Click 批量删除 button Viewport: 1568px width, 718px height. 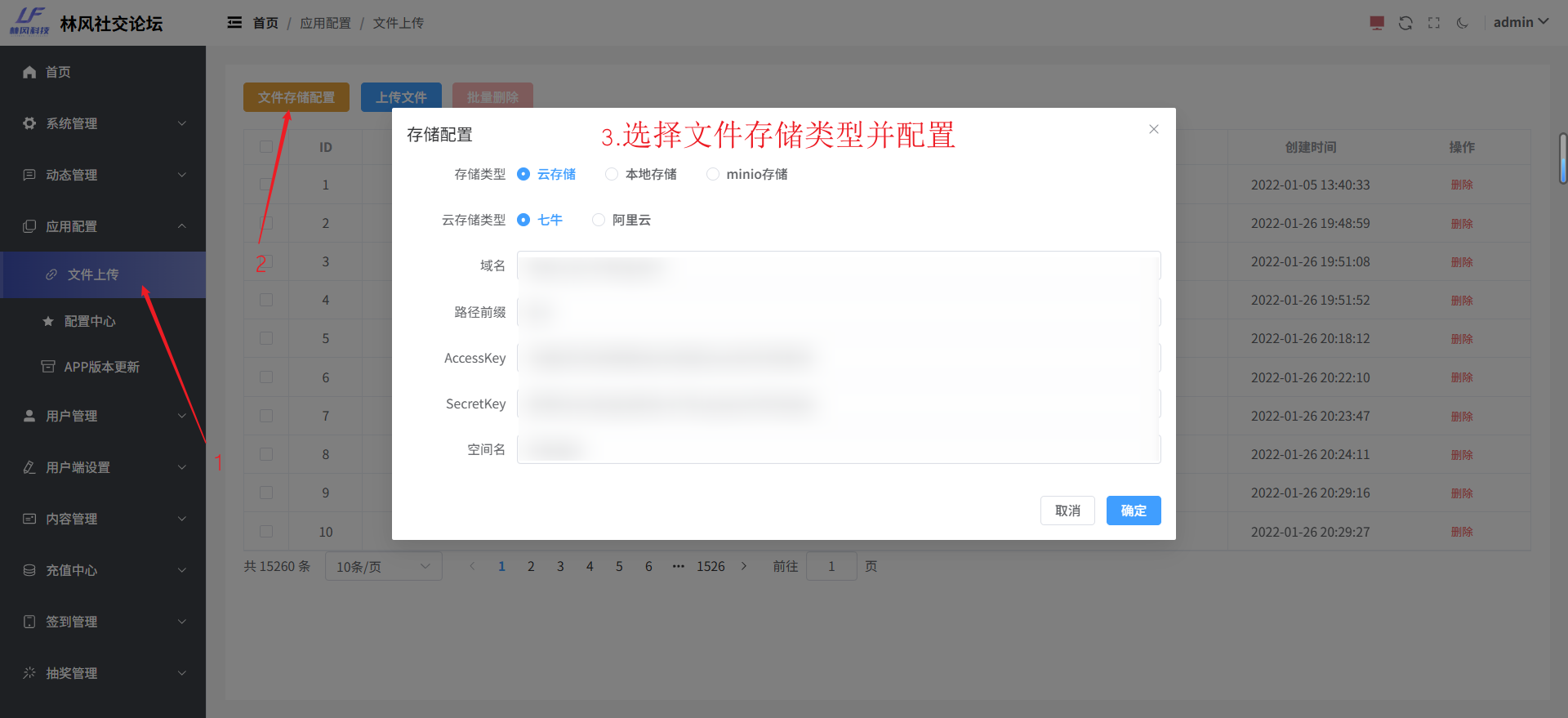coord(492,97)
